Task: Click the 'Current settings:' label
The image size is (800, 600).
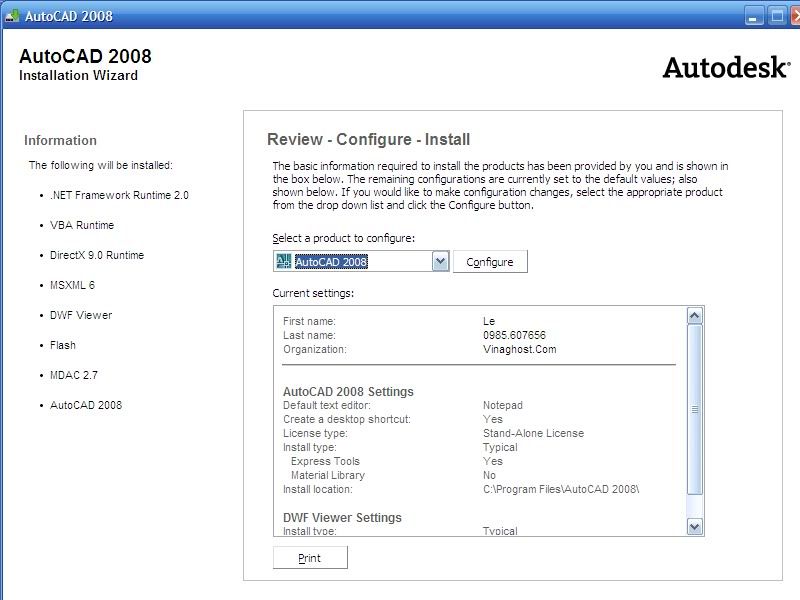Action: [x=313, y=293]
